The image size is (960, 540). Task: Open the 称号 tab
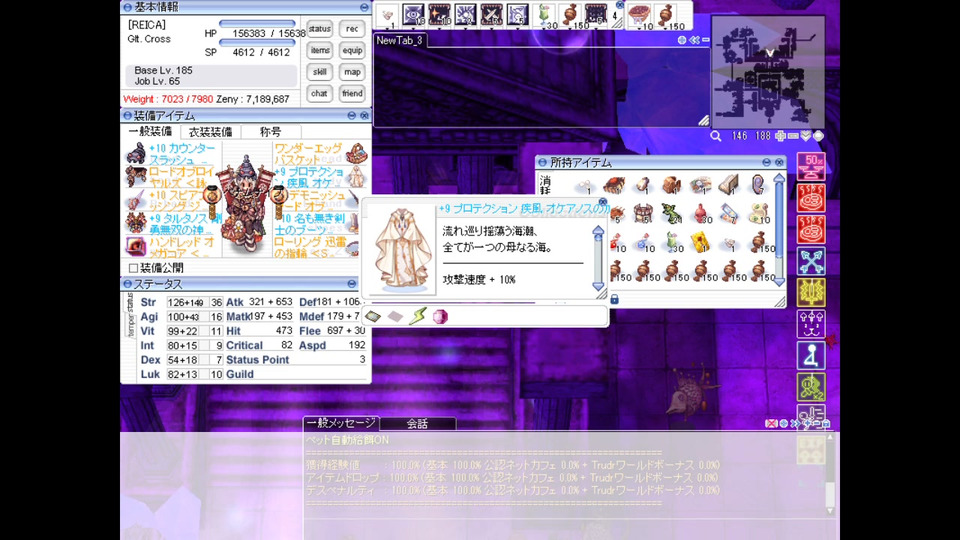pos(271,132)
